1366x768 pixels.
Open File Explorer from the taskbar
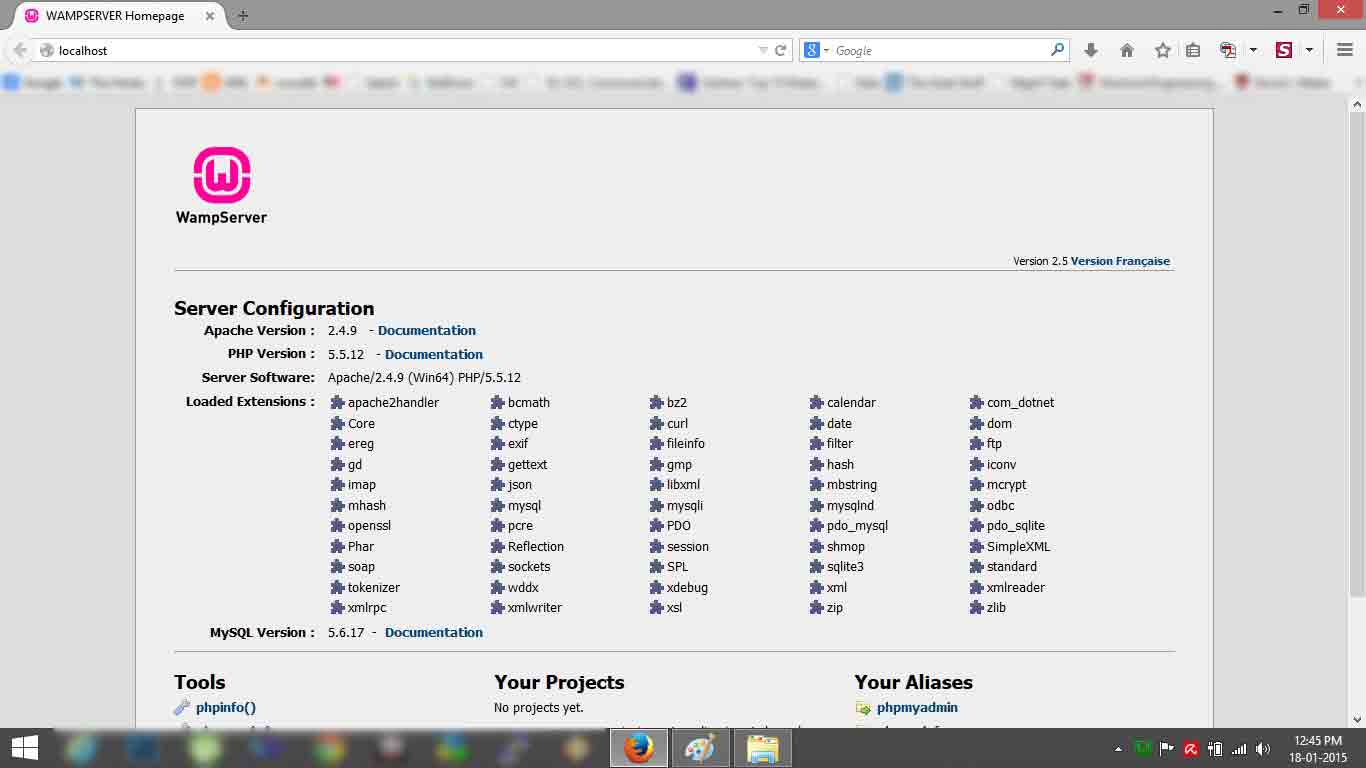(763, 748)
